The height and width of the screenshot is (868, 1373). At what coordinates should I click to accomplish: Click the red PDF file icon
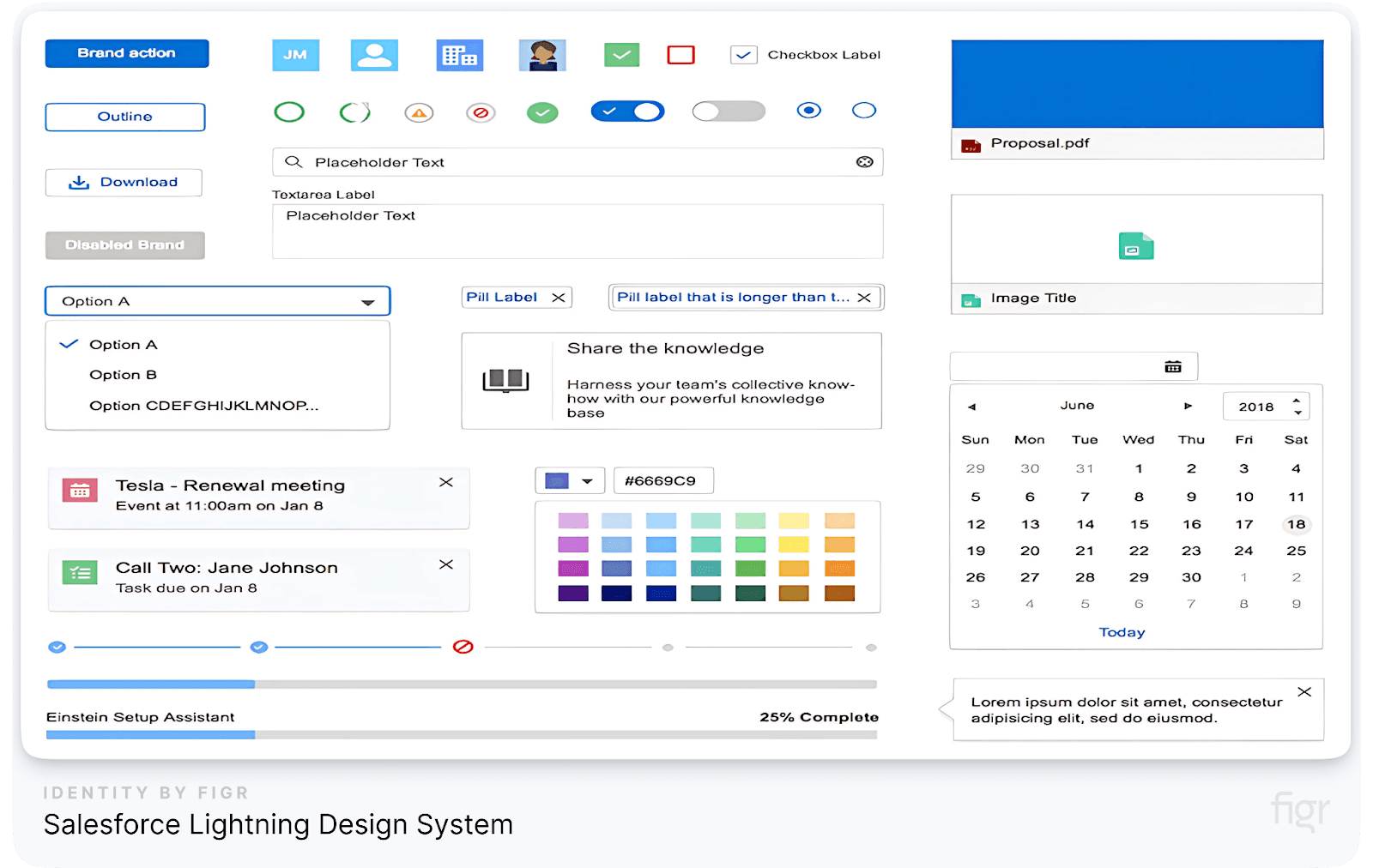pyautogui.click(x=971, y=145)
